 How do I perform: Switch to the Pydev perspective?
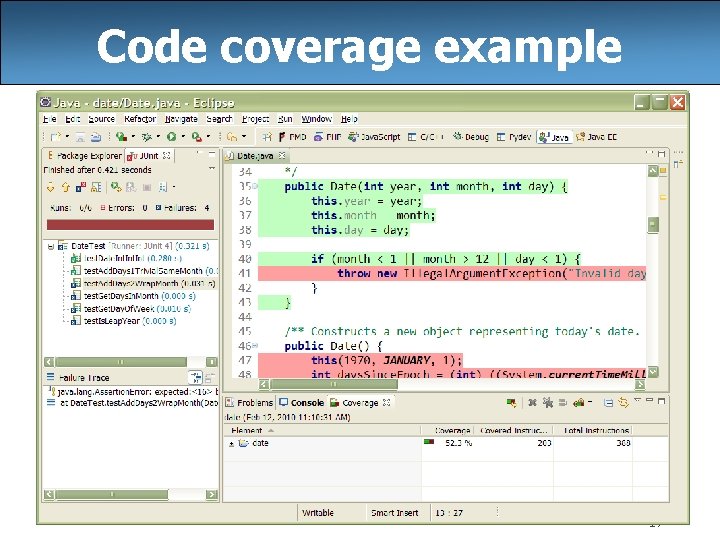514,137
